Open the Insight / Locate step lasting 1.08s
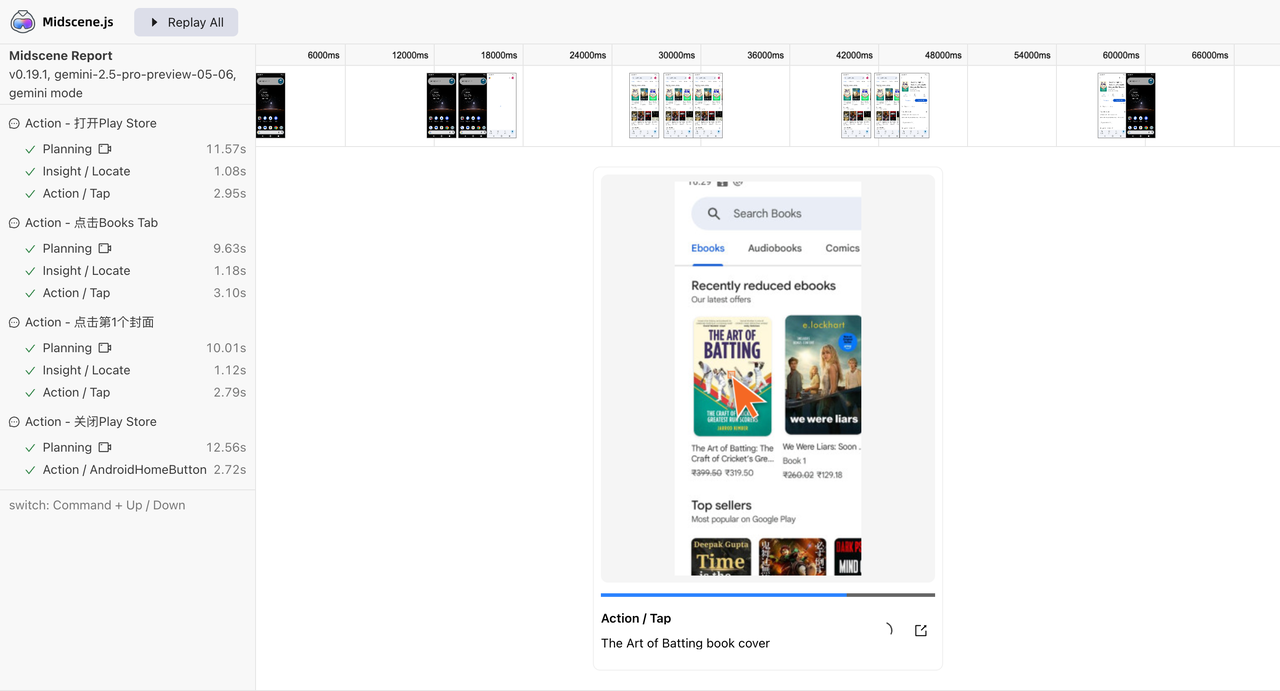Viewport: 1280px width, 691px height. click(127, 171)
